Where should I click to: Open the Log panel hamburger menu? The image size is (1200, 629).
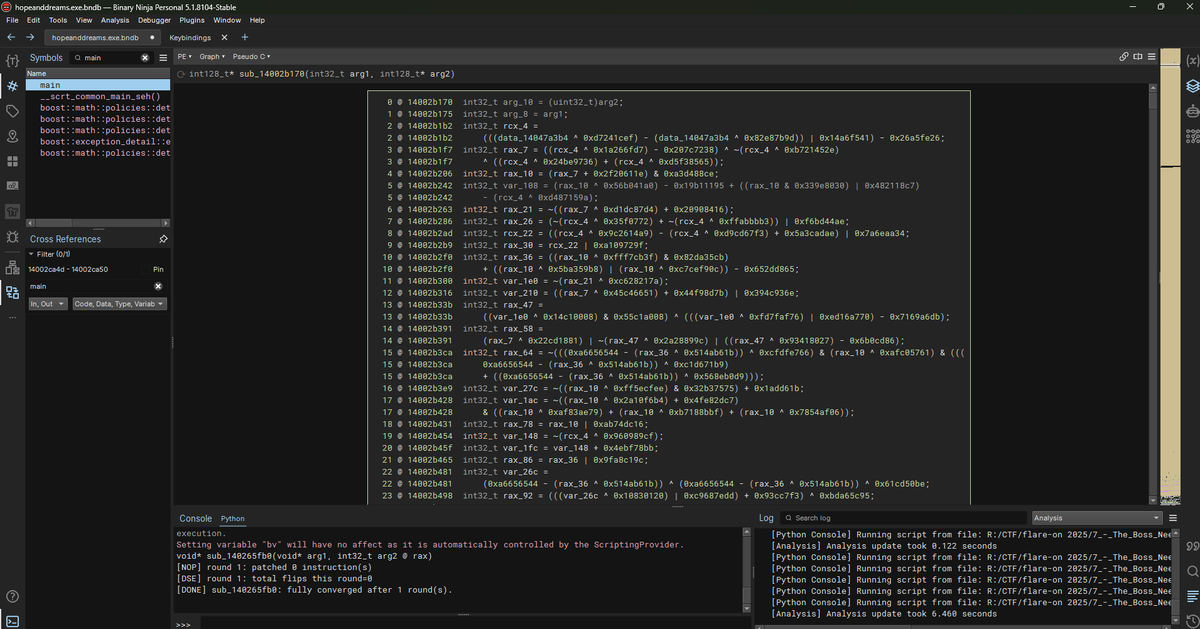click(x=1173, y=518)
